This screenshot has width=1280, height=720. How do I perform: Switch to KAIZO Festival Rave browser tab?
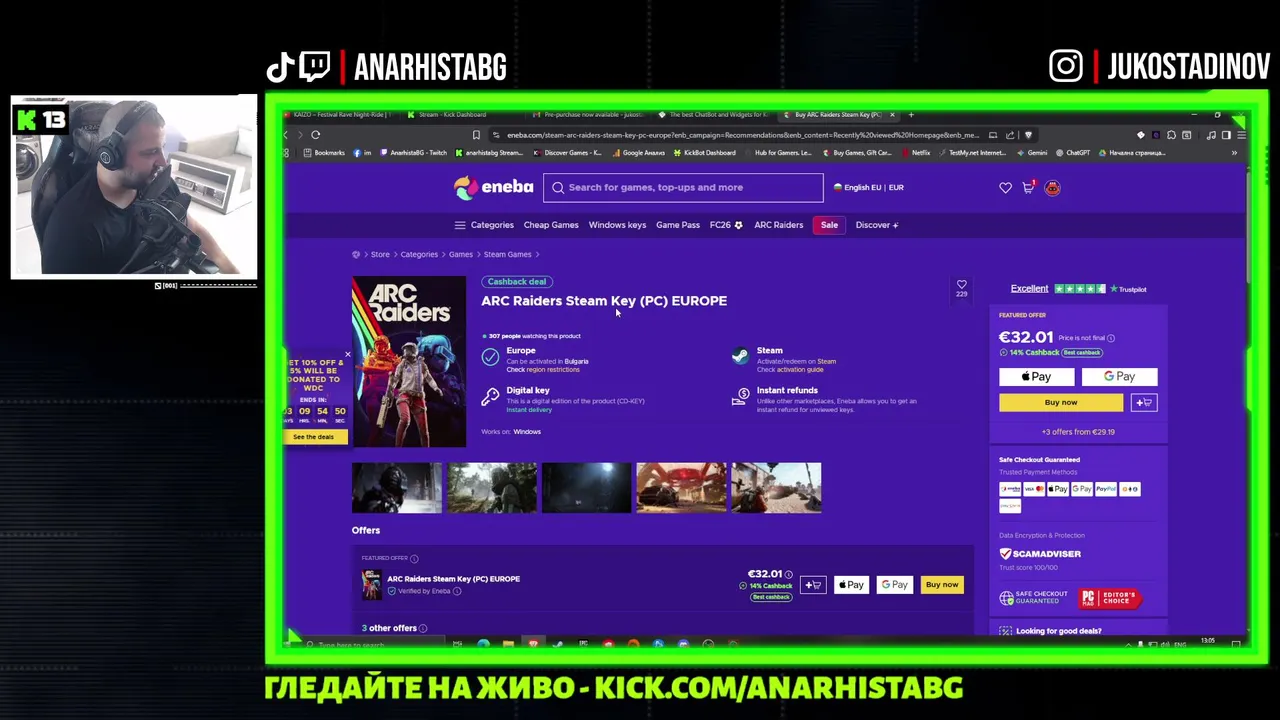click(x=340, y=115)
